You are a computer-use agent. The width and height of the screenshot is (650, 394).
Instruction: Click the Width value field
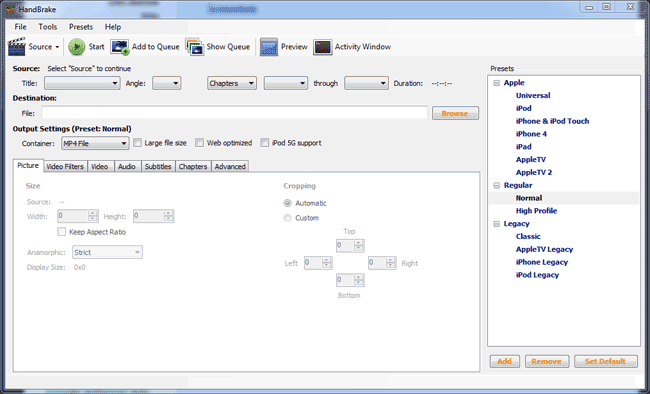(78, 216)
